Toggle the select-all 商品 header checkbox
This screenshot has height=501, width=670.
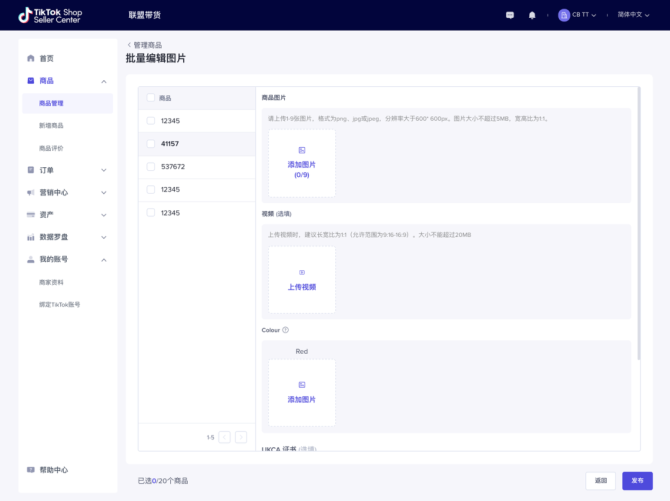(x=151, y=98)
